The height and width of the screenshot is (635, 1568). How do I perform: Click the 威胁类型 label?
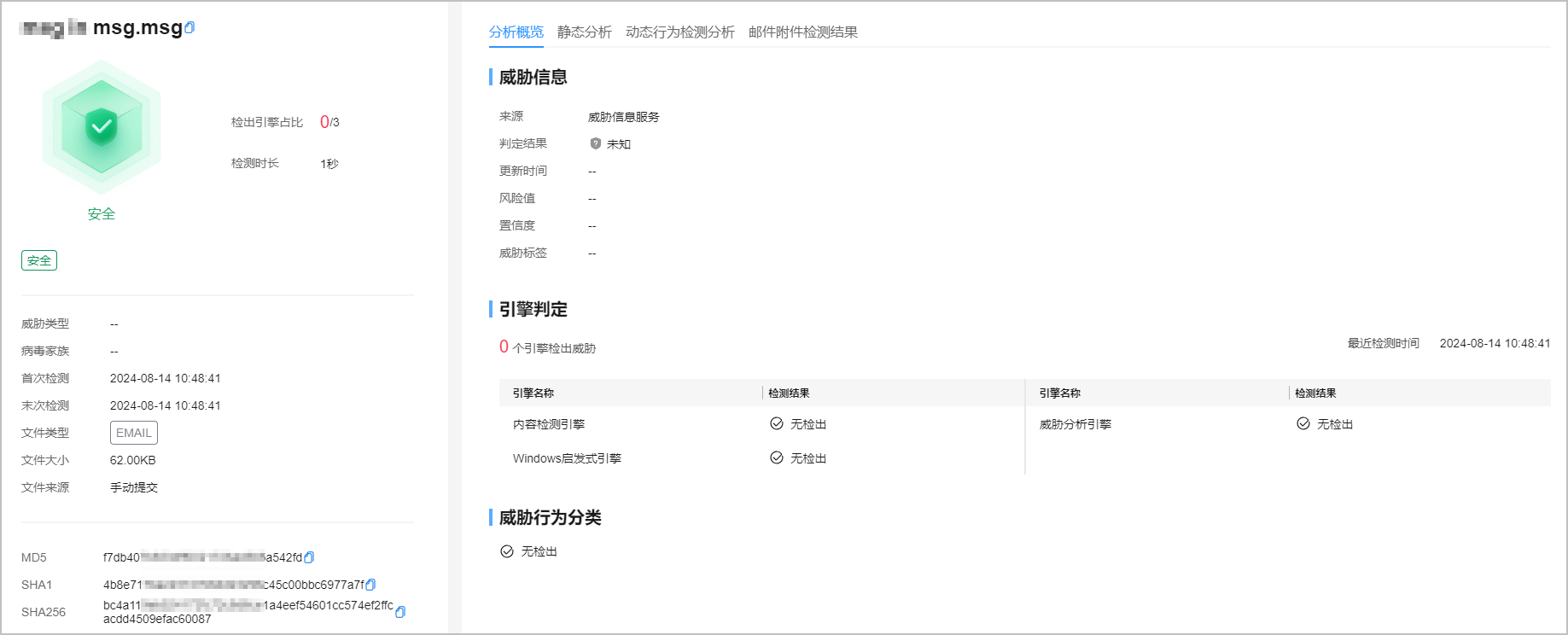tap(45, 323)
